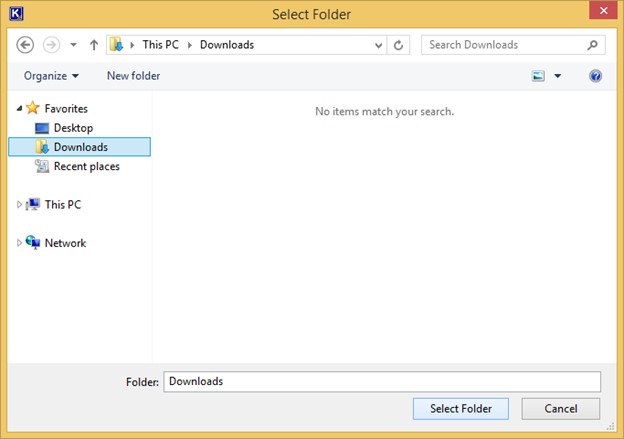Click the search magnifier icon
Screen dimensions: 624x439
592,45
